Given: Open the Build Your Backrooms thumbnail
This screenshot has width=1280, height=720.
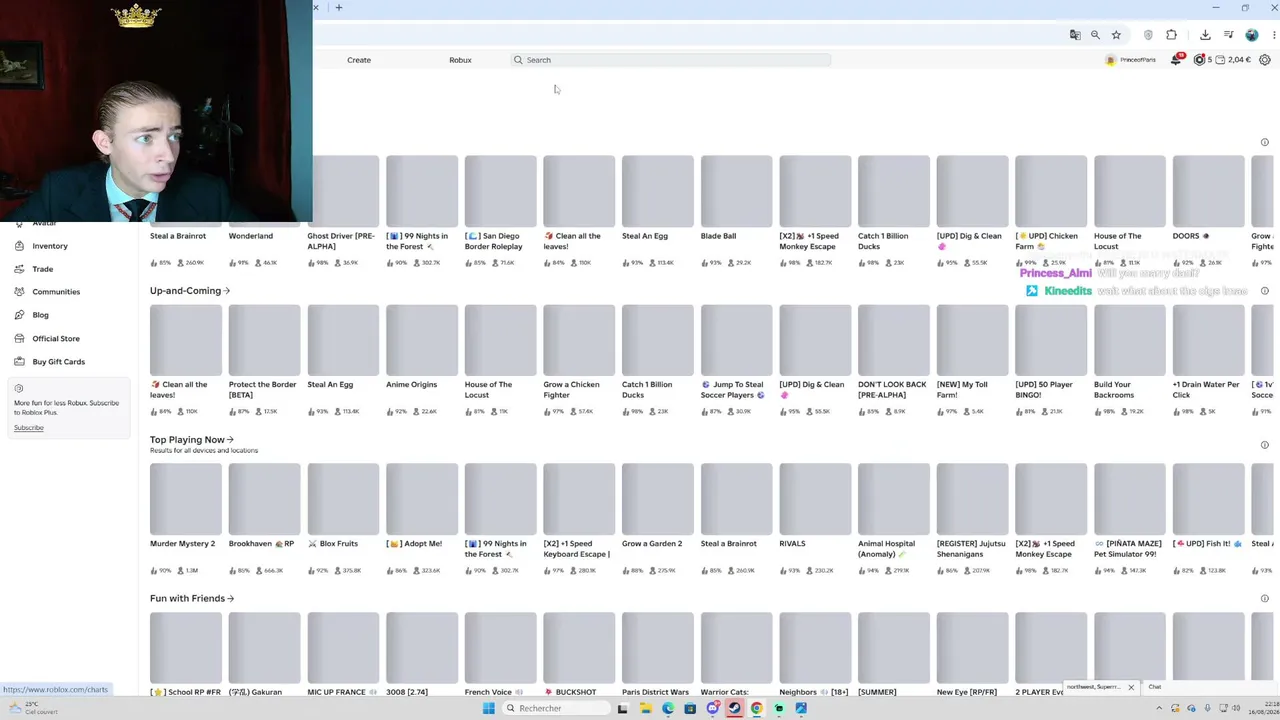Looking at the screenshot, I should click(1129, 340).
